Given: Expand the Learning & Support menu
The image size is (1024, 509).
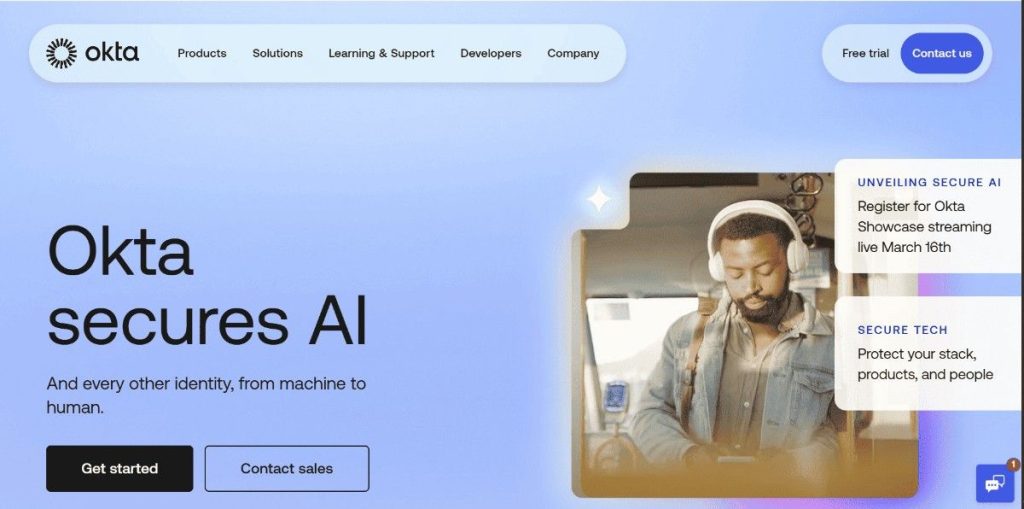Looking at the screenshot, I should pyautogui.click(x=381, y=54).
